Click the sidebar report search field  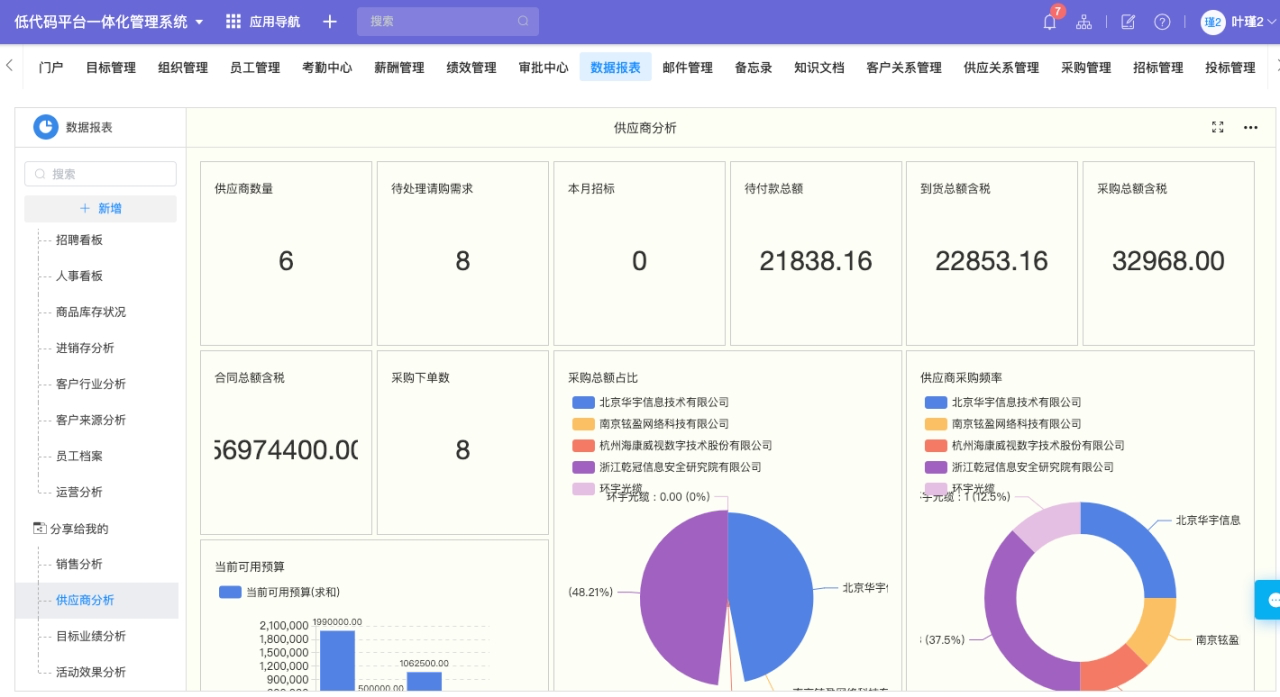click(x=100, y=174)
